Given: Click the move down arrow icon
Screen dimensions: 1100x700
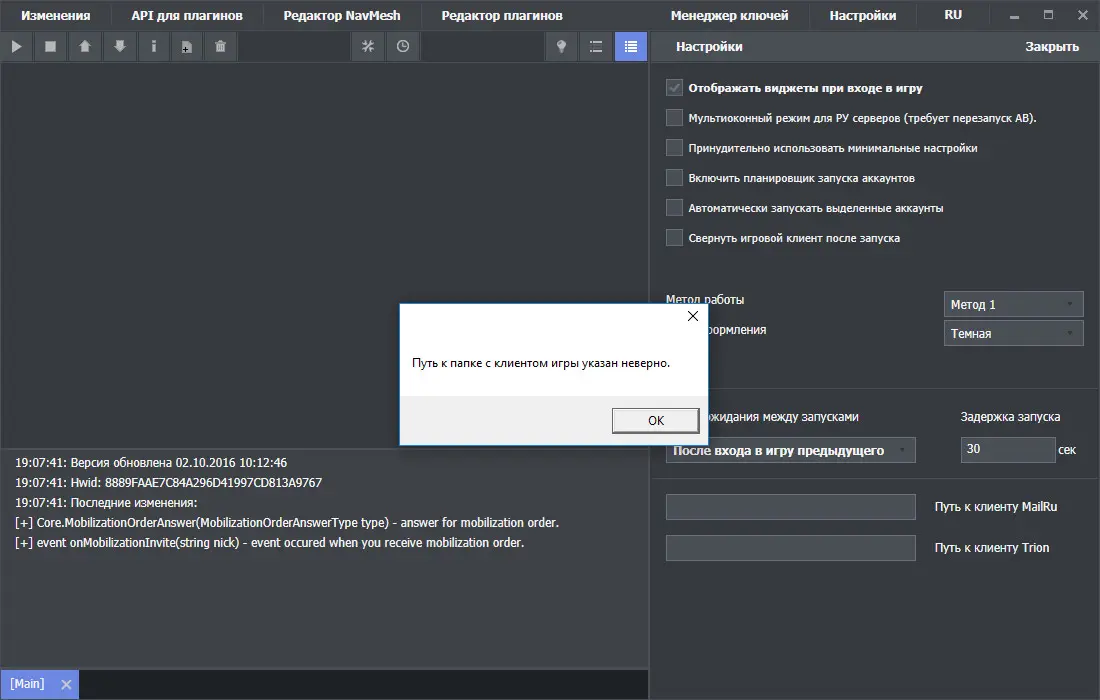Looking at the screenshot, I should click(x=119, y=47).
